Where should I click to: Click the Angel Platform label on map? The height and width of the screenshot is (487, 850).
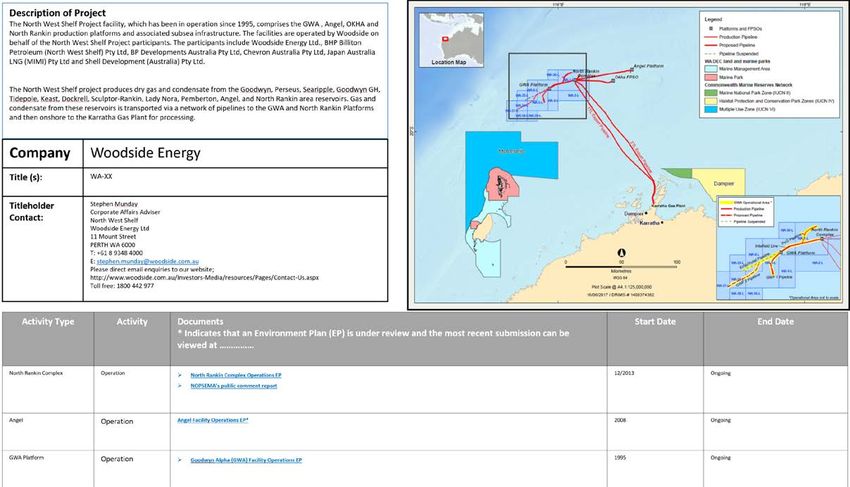click(648, 66)
